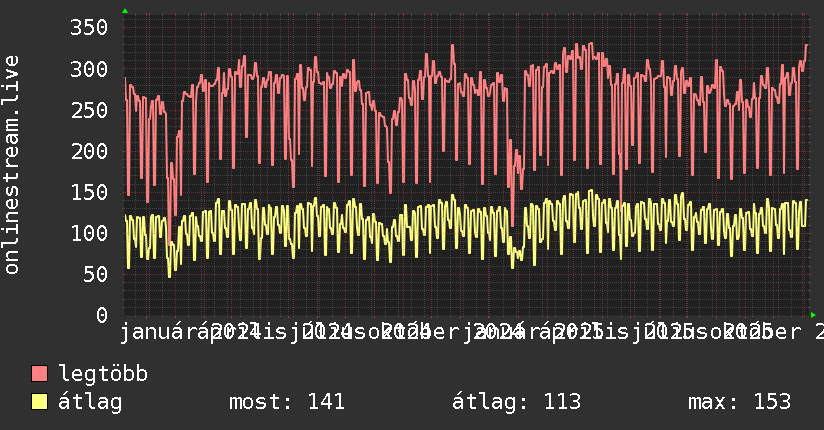
Task: Click the red legtöbb legend swatch
Action: coord(39,374)
